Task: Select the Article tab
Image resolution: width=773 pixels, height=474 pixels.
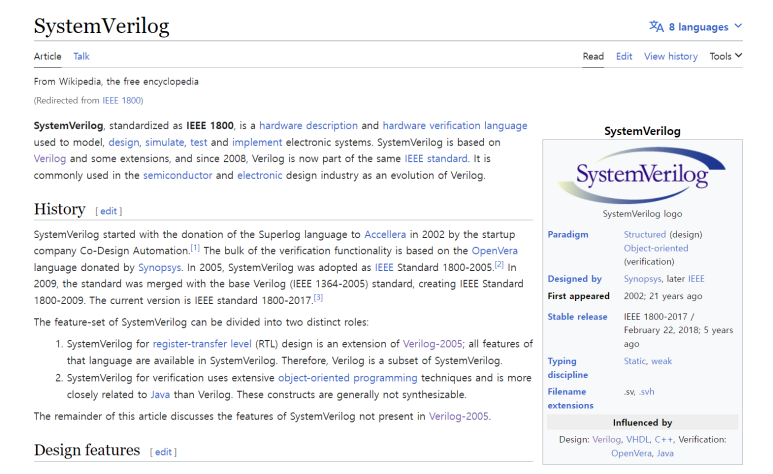Action: tap(47, 56)
